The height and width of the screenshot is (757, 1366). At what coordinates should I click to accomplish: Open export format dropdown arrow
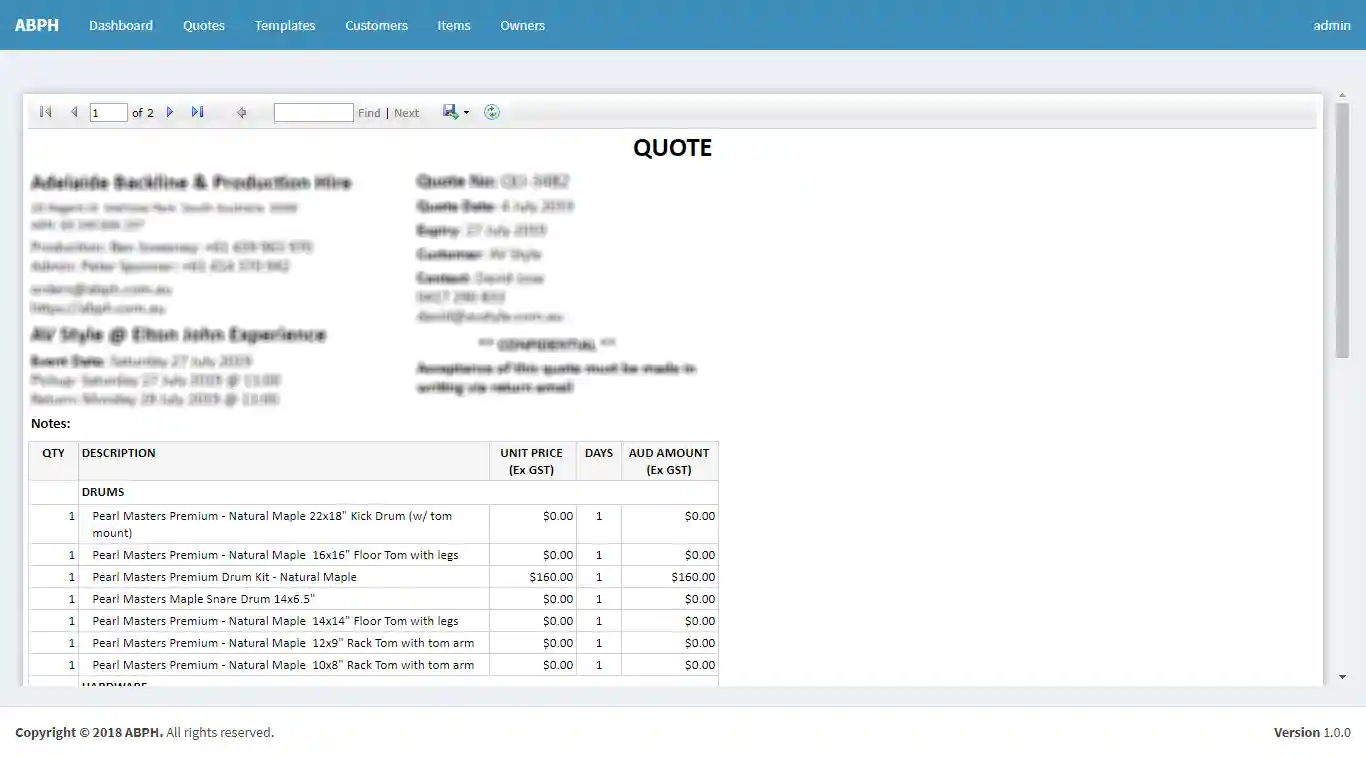click(x=466, y=113)
